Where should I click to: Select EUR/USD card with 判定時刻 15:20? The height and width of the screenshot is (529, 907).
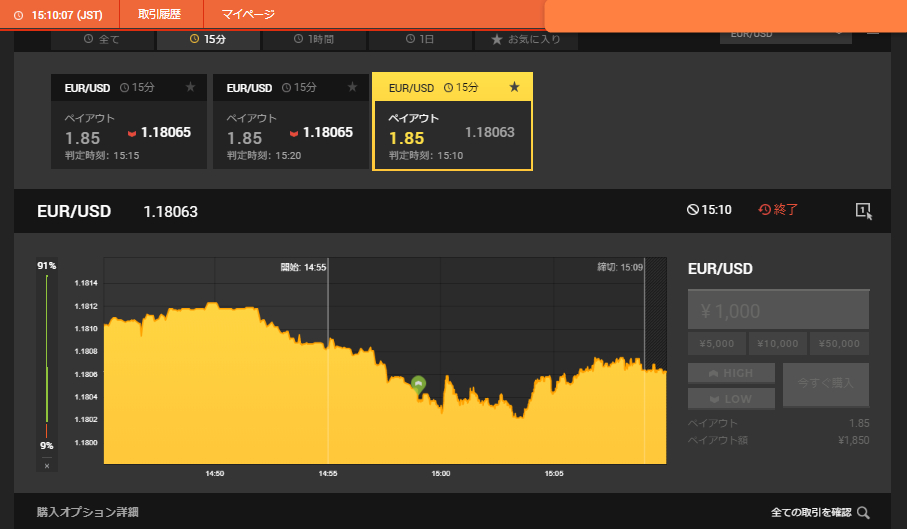pos(291,121)
